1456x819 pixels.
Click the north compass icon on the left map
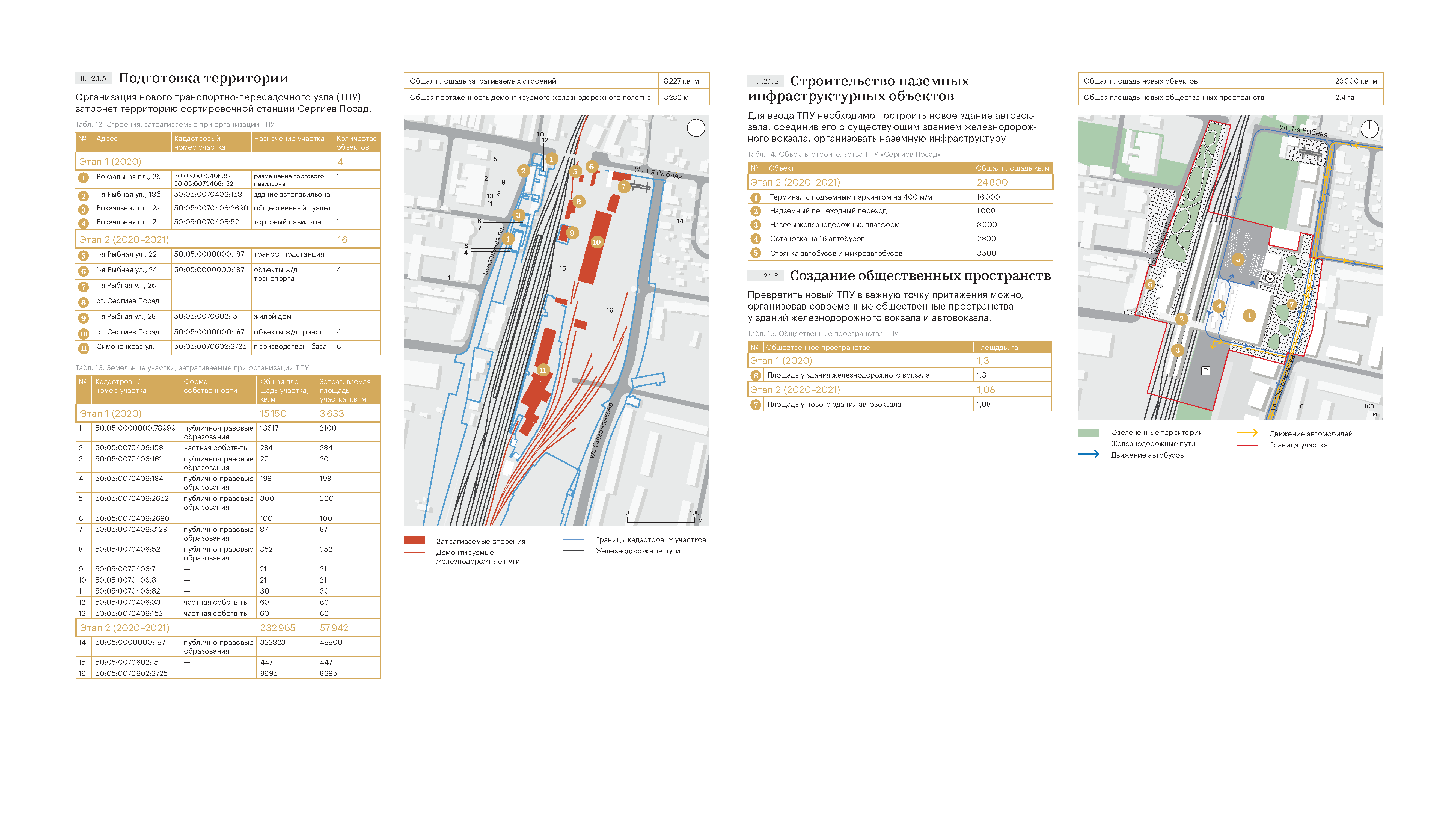(696, 128)
